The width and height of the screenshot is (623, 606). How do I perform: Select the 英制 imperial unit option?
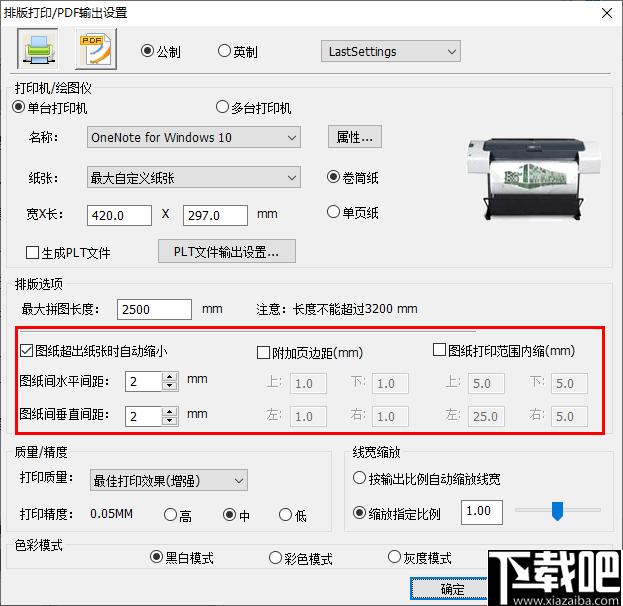point(225,51)
